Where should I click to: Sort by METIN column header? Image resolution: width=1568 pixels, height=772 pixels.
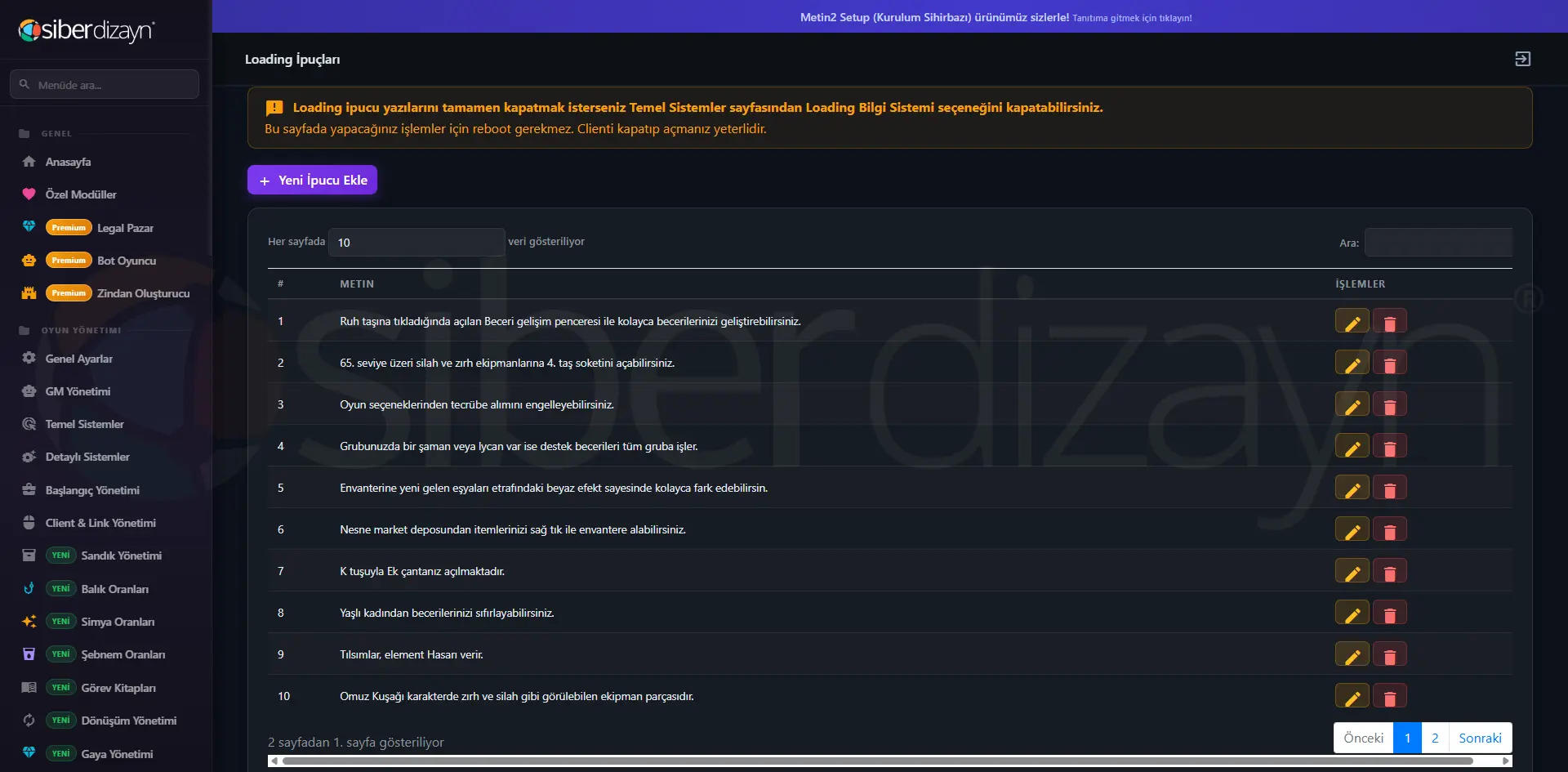tap(357, 284)
